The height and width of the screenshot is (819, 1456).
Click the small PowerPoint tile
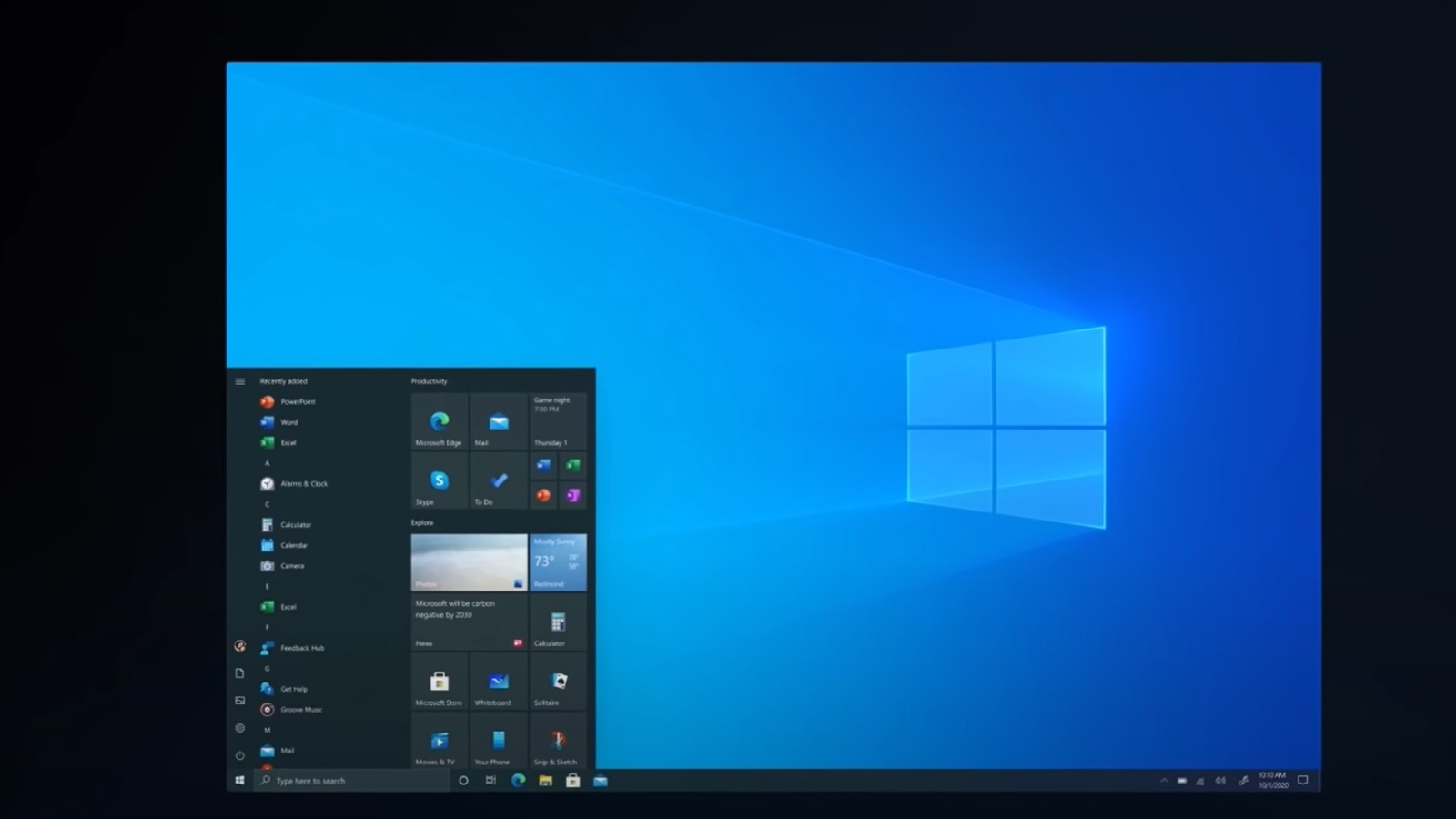pos(543,495)
